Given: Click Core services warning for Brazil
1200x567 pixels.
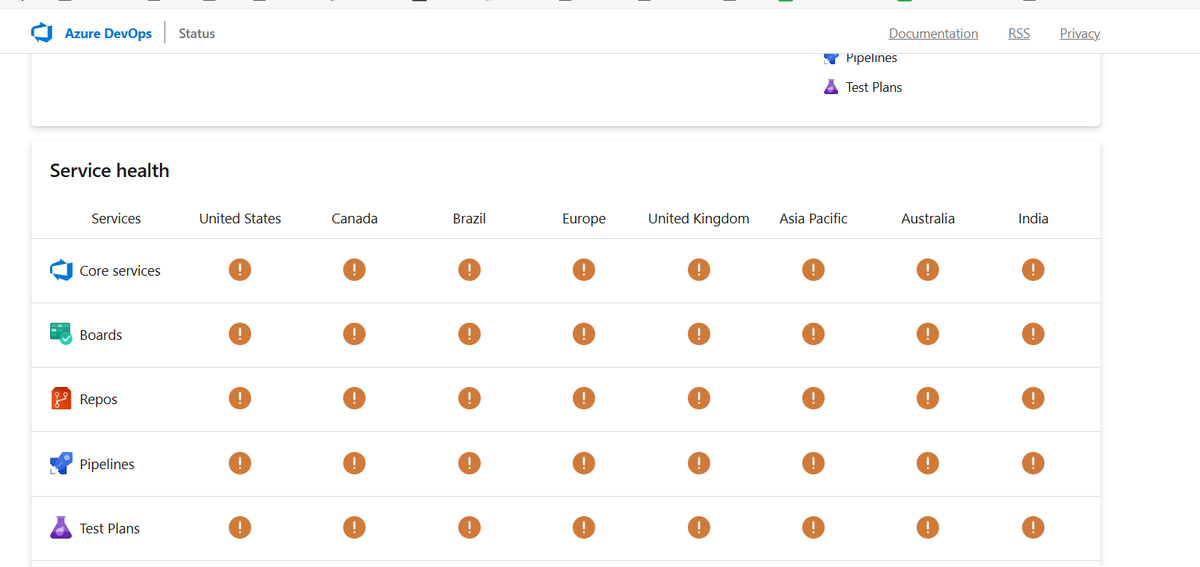Looking at the screenshot, I should tap(469, 269).
